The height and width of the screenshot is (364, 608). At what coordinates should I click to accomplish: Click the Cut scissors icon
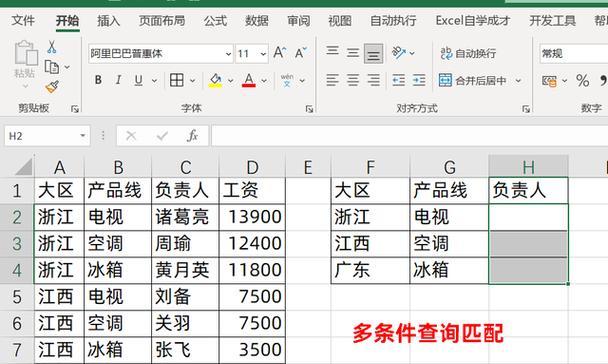pos(51,47)
